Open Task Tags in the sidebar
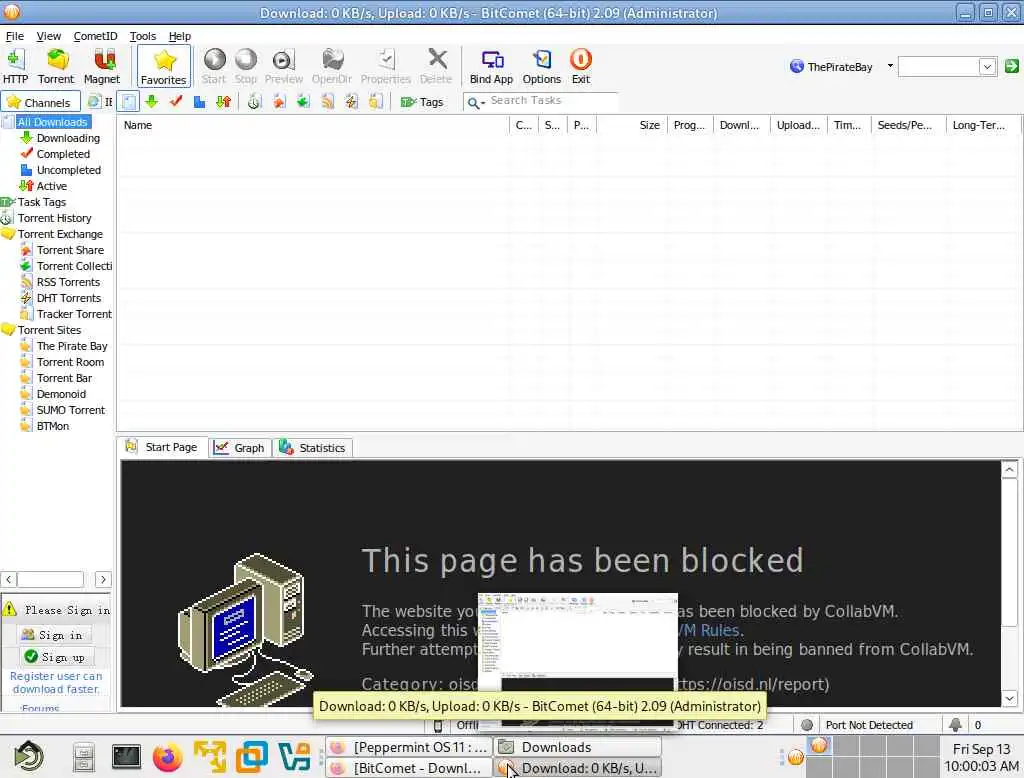This screenshot has height=778, width=1024. 41,202
